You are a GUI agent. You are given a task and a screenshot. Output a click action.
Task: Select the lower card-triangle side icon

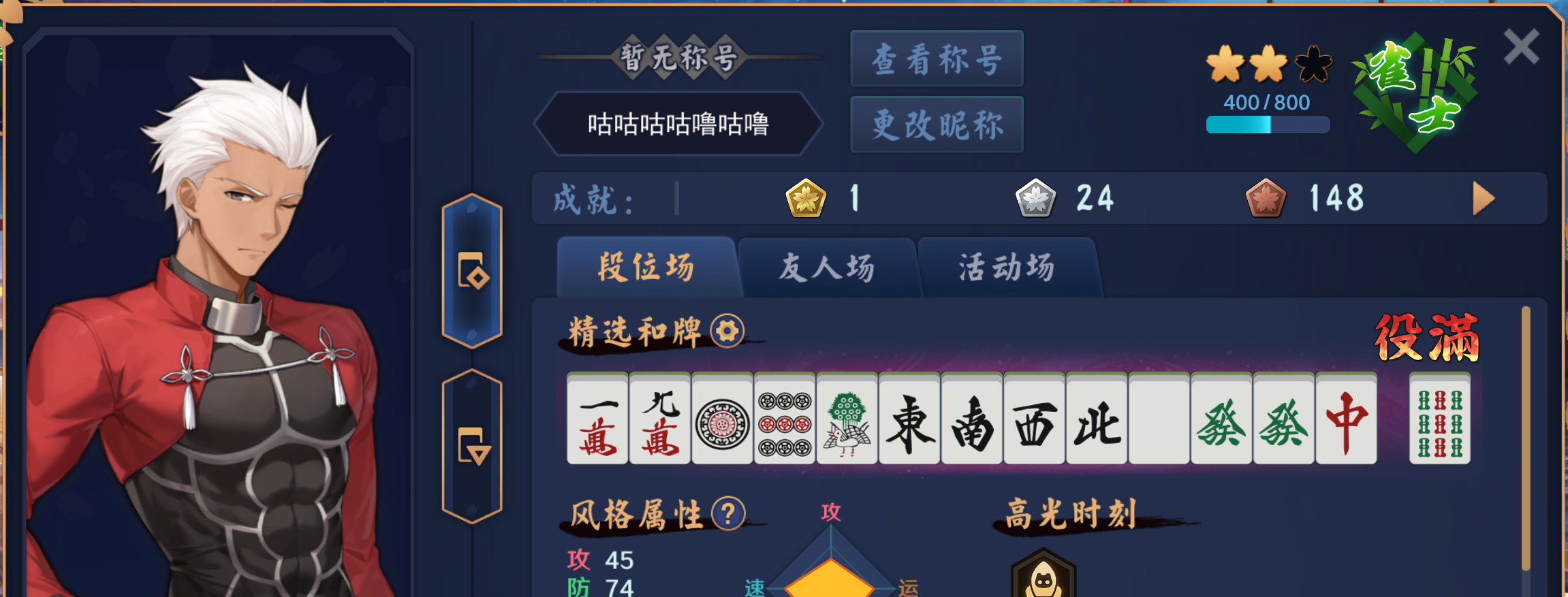pos(472,447)
